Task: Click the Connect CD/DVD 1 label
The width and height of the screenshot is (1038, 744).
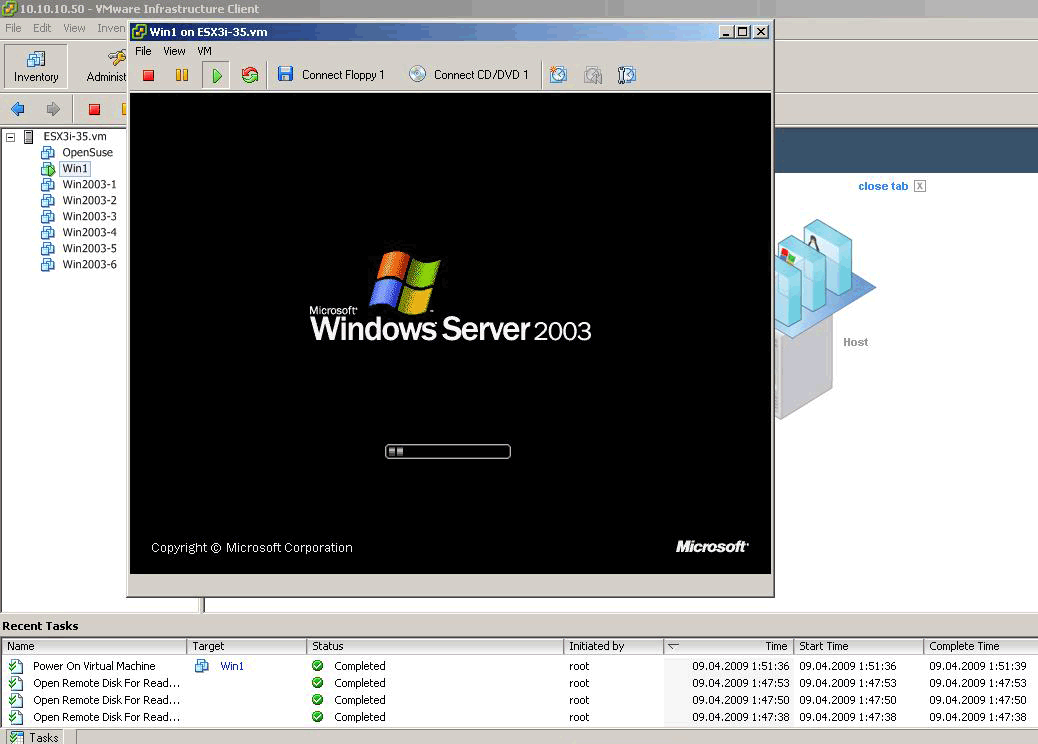Action: tap(481, 75)
